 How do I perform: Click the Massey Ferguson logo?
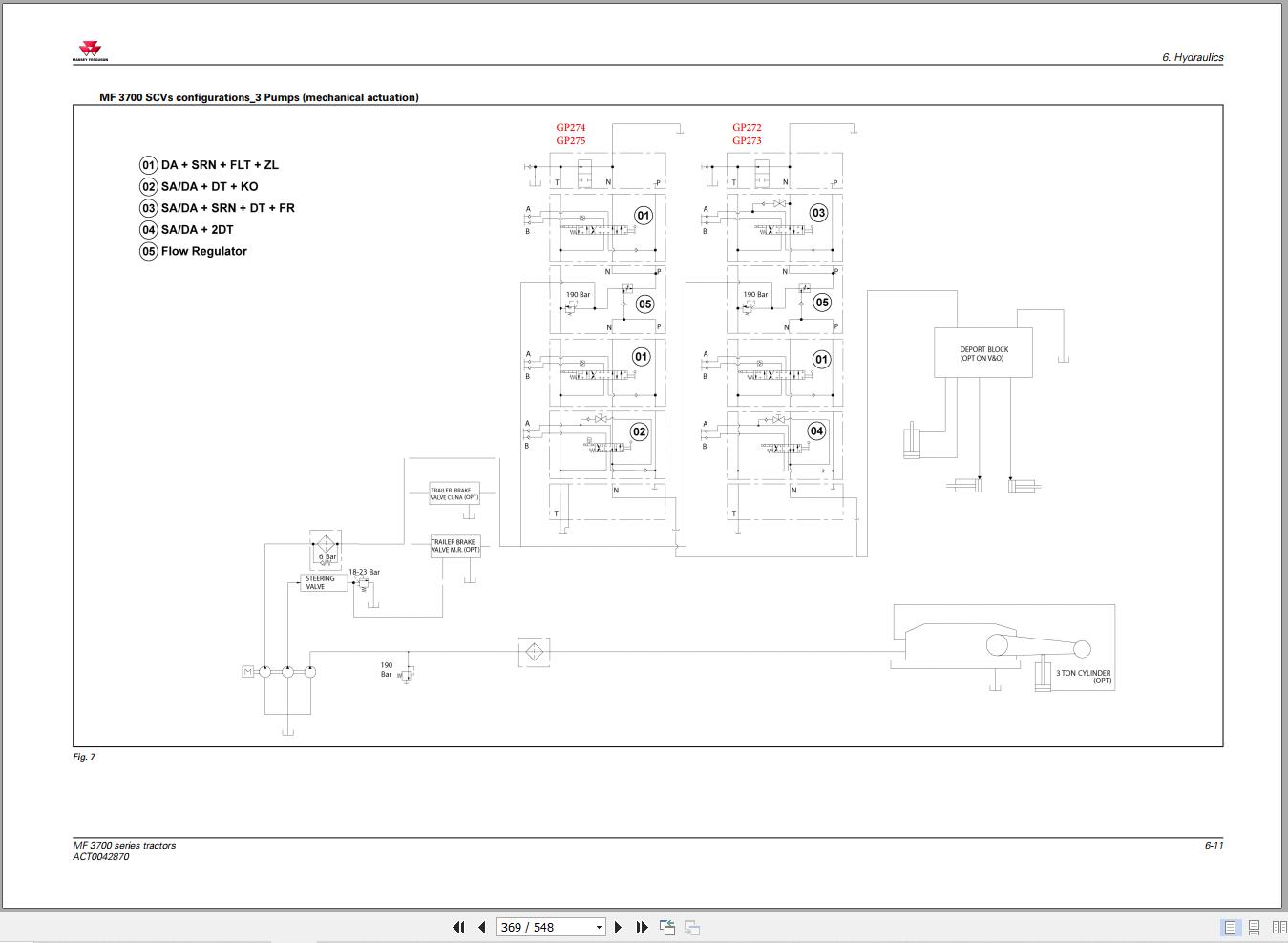[91, 52]
